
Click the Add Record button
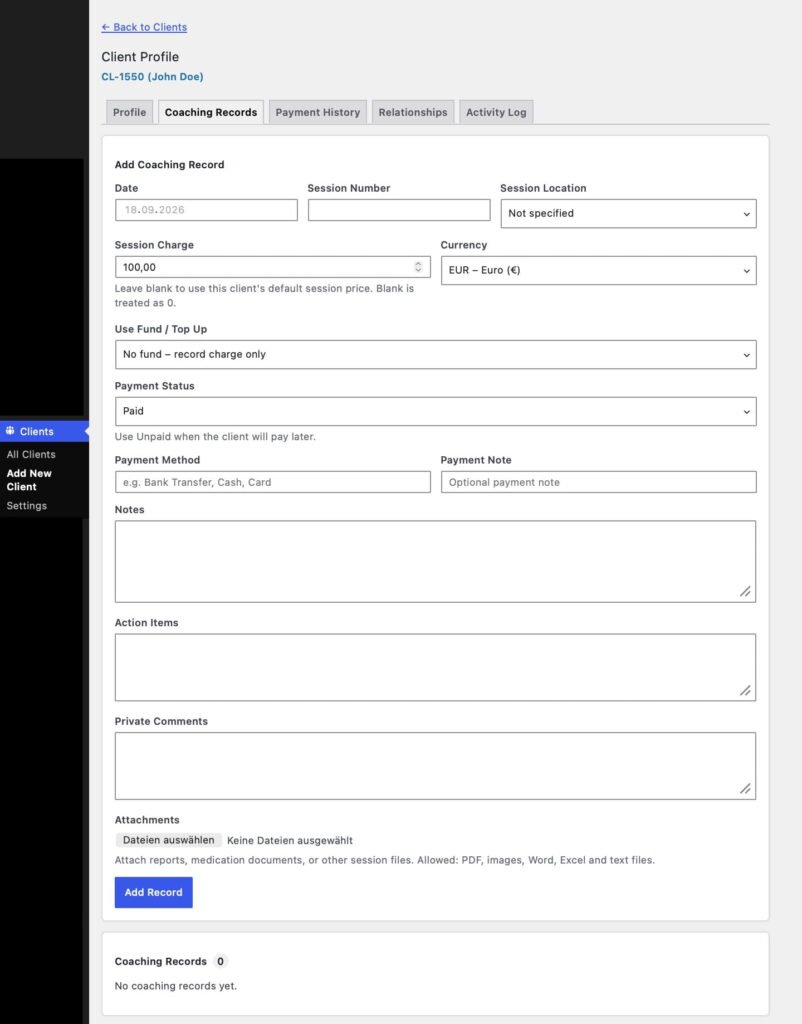coord(153,892)
